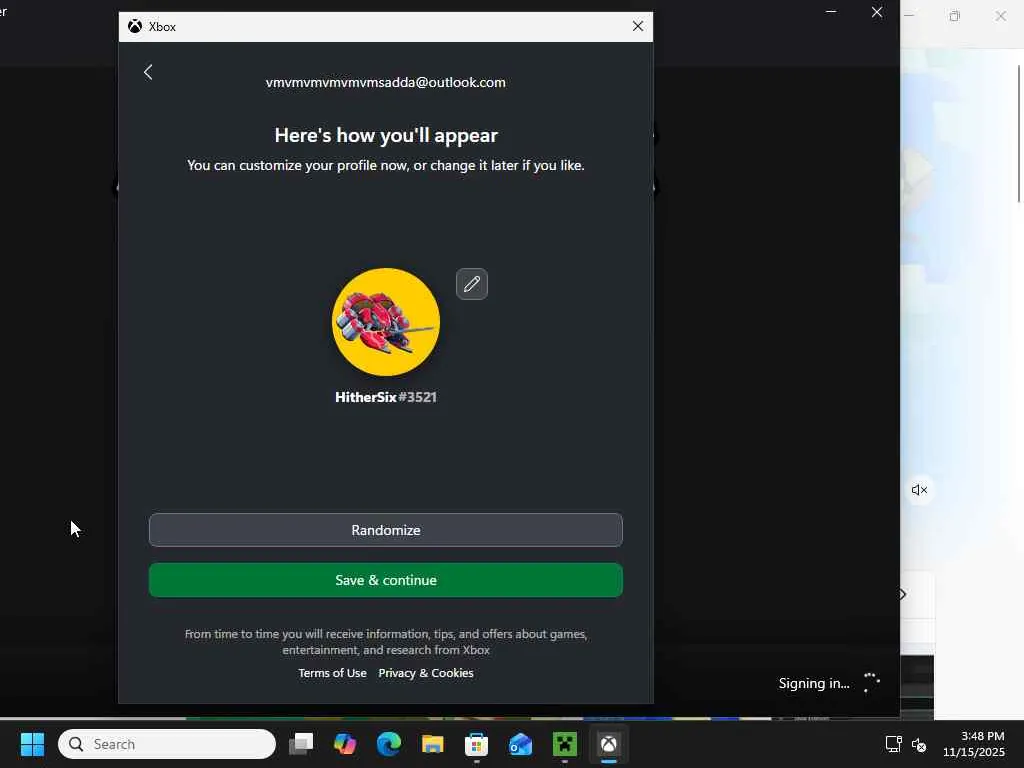Open File Explorer from the taskbar
Screen dimensions: 1024x768
pos(432,744)
